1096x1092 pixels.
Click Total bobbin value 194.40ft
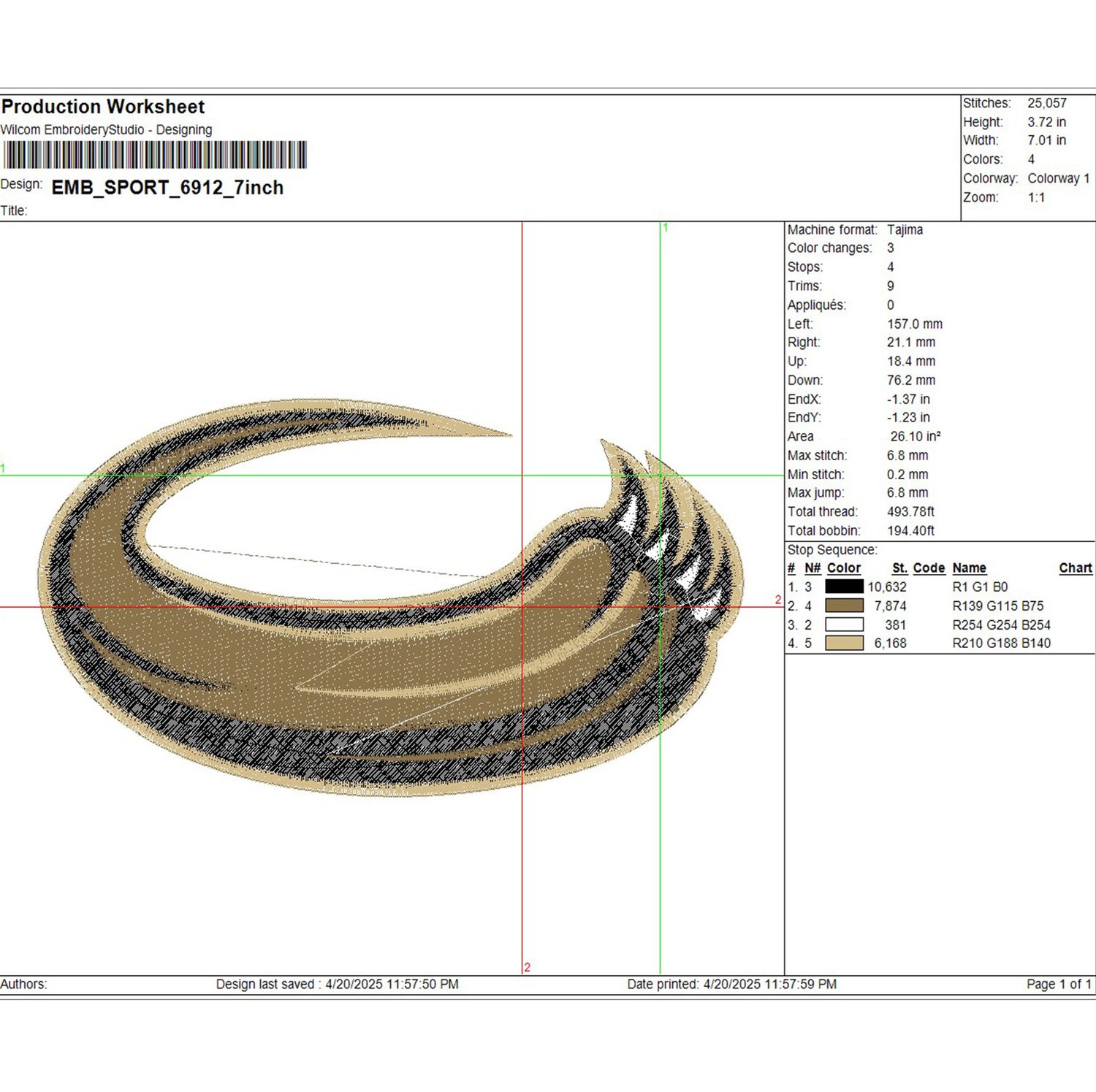click(x=910, y=531)
